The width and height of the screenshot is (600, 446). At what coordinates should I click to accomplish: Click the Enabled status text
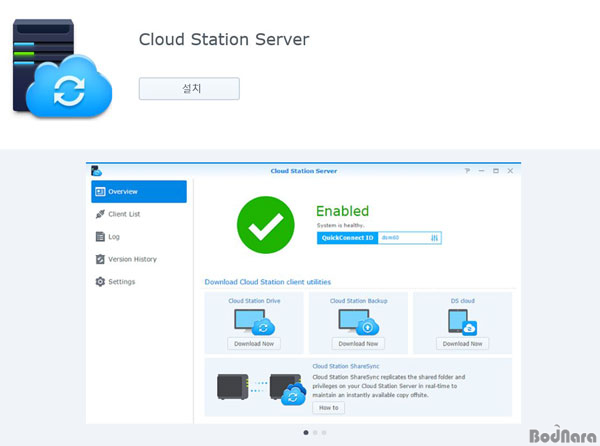[x=342, y=211]
